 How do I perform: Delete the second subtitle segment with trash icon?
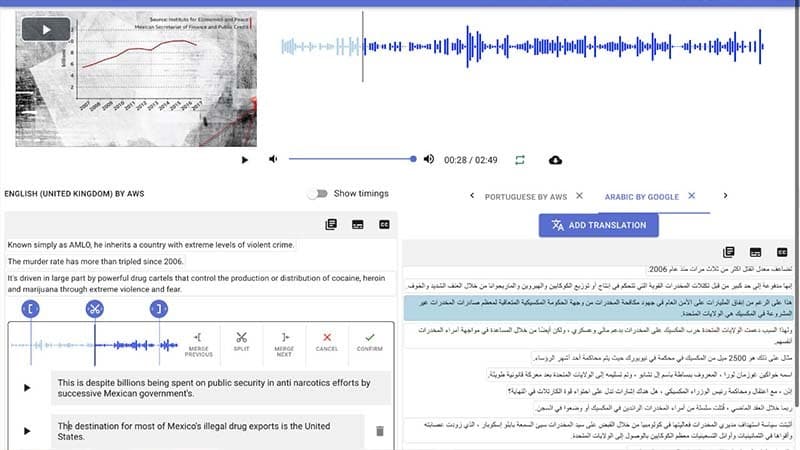379,431
